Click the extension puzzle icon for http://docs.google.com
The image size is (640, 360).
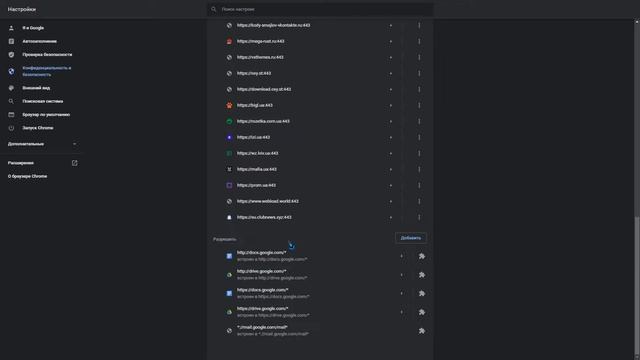pos(422,256)
